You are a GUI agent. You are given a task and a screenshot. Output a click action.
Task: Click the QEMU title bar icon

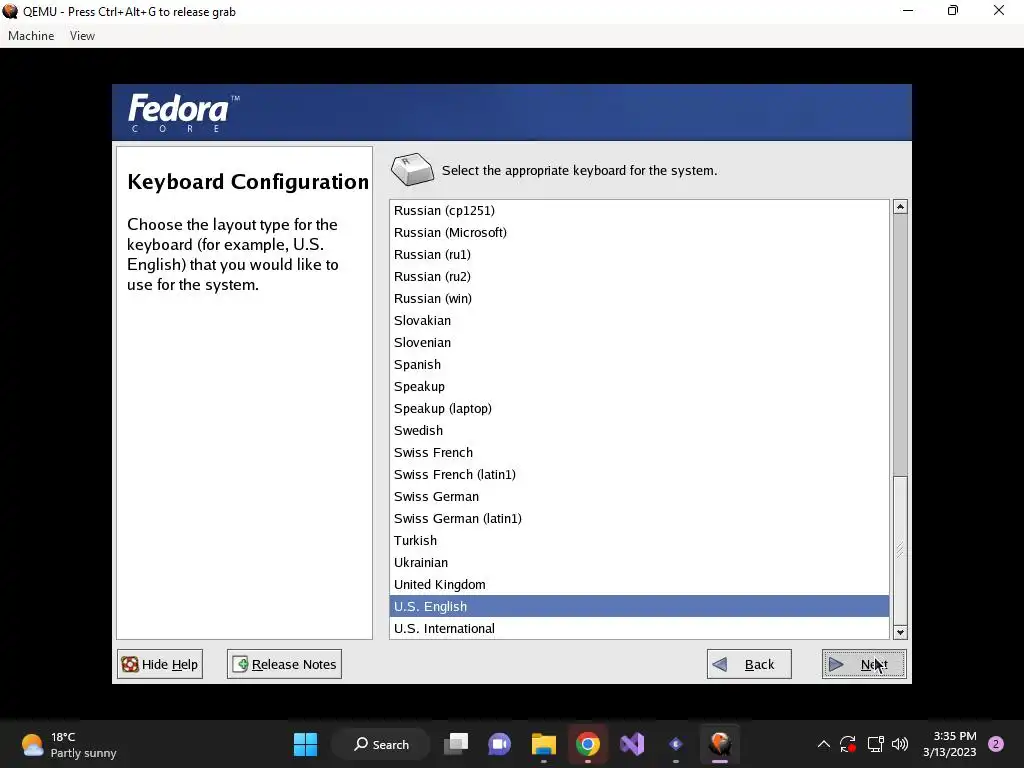(x=10, y=11)
